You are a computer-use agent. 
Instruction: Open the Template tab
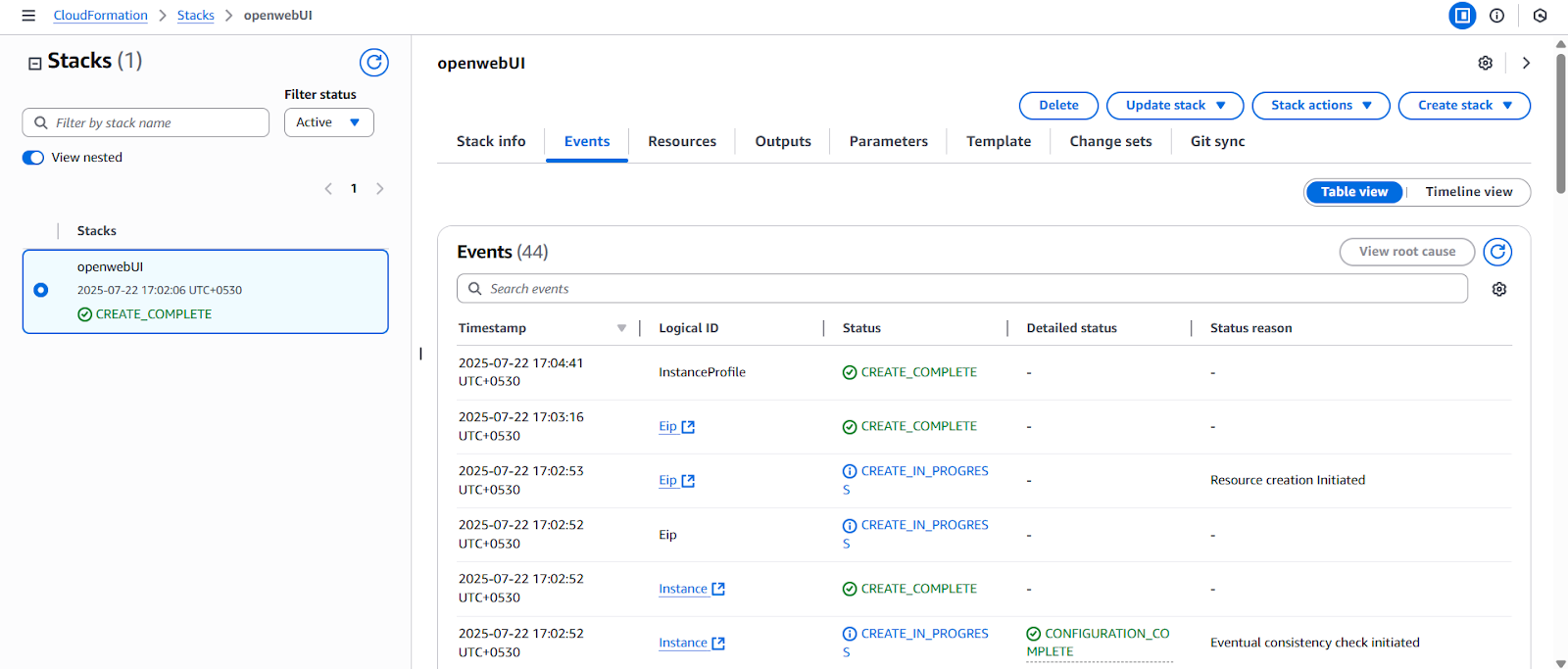point(999,142)
